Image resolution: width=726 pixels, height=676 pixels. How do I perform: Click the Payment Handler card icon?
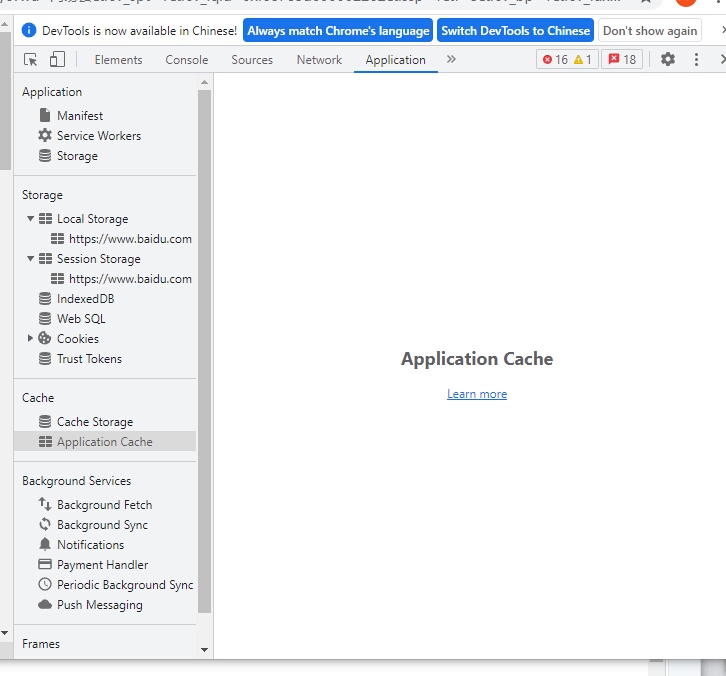pos(45,564)
